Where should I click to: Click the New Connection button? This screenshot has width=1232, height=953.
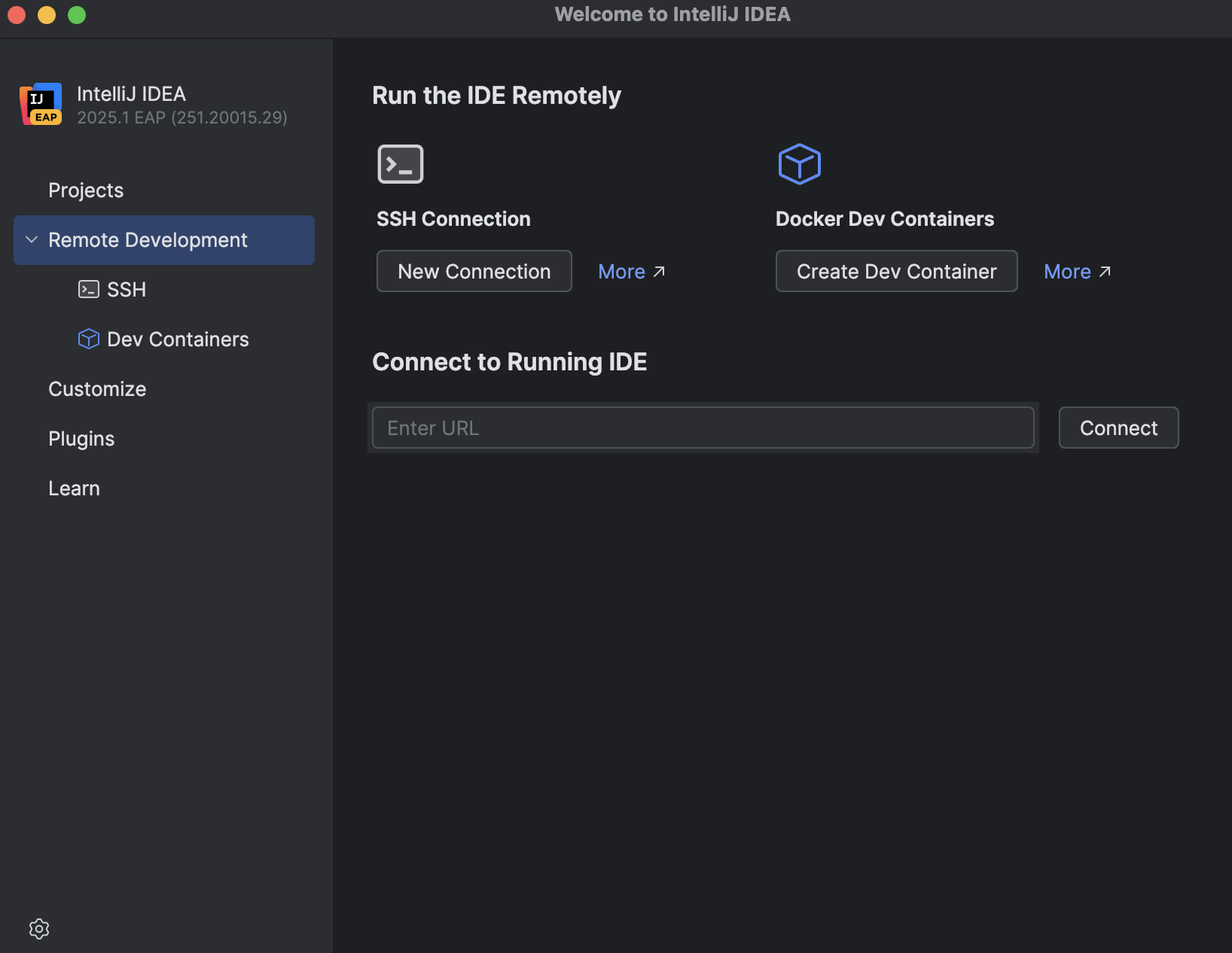(x=474, y=271)
